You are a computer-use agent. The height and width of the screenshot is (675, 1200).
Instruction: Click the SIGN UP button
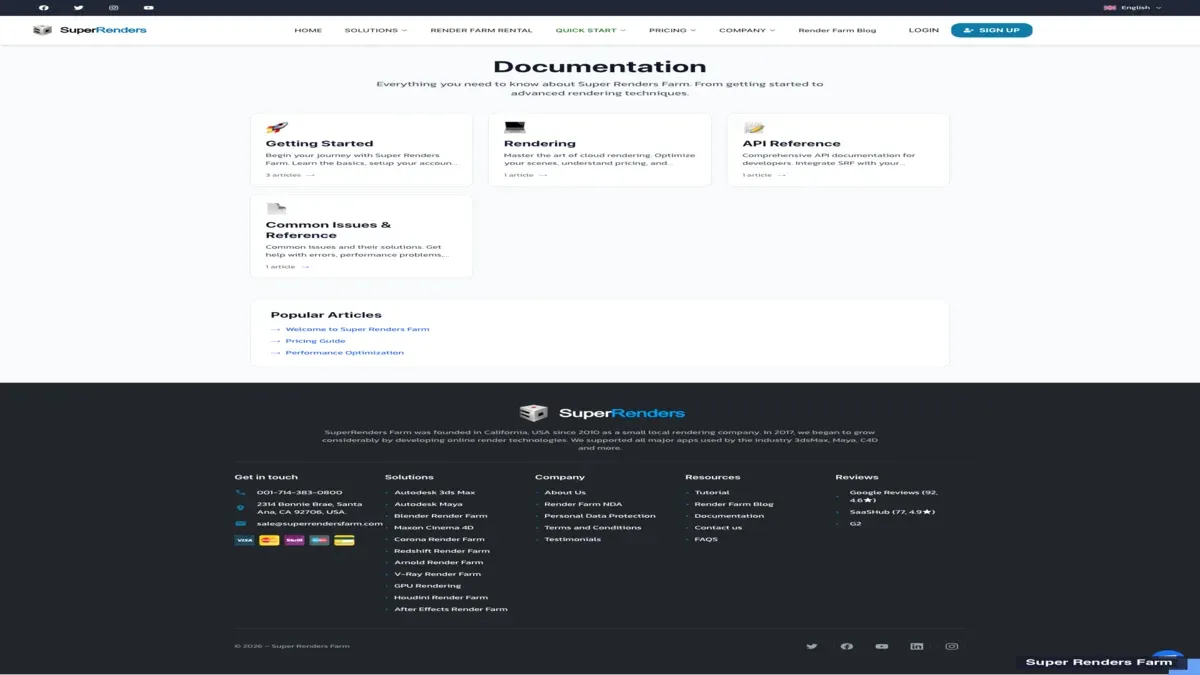[x=991, y=30]
